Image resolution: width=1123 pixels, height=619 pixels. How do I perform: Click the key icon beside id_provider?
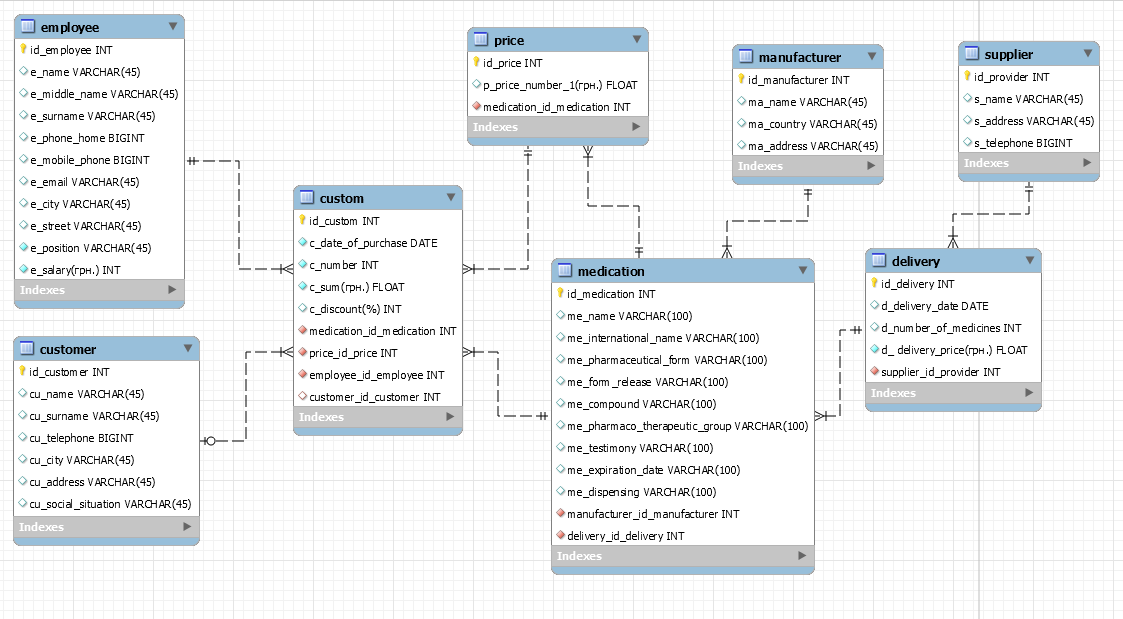click(968, 76)
